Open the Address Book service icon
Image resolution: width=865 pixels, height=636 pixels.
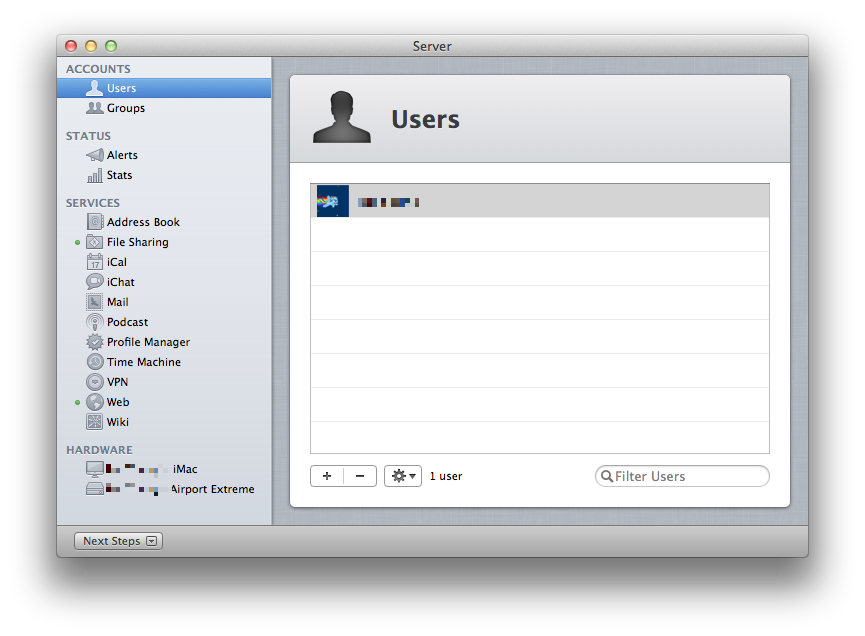[x=94, y=222]
